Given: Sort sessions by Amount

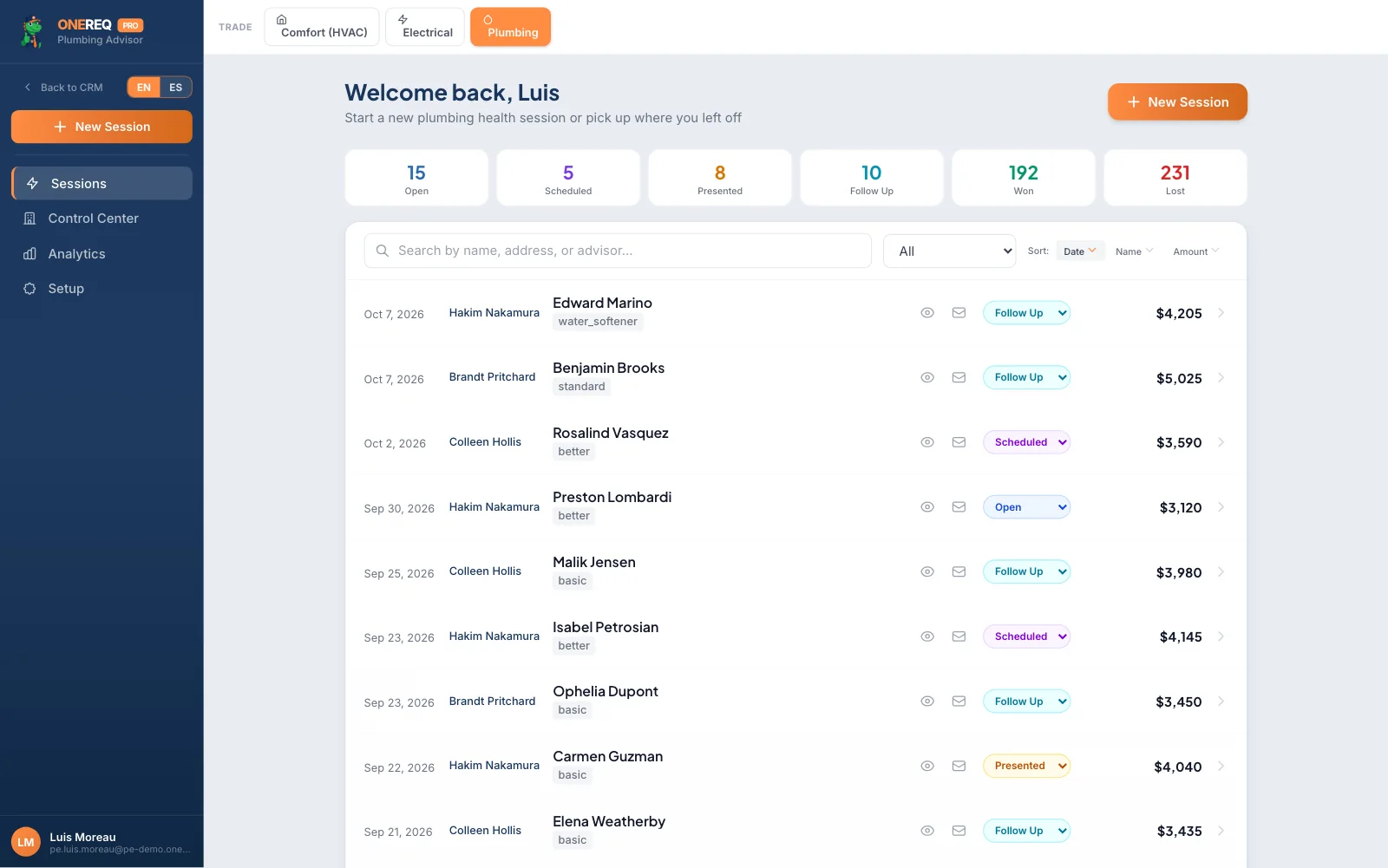Looking at the screenshot, I should tap(1195, 251).
